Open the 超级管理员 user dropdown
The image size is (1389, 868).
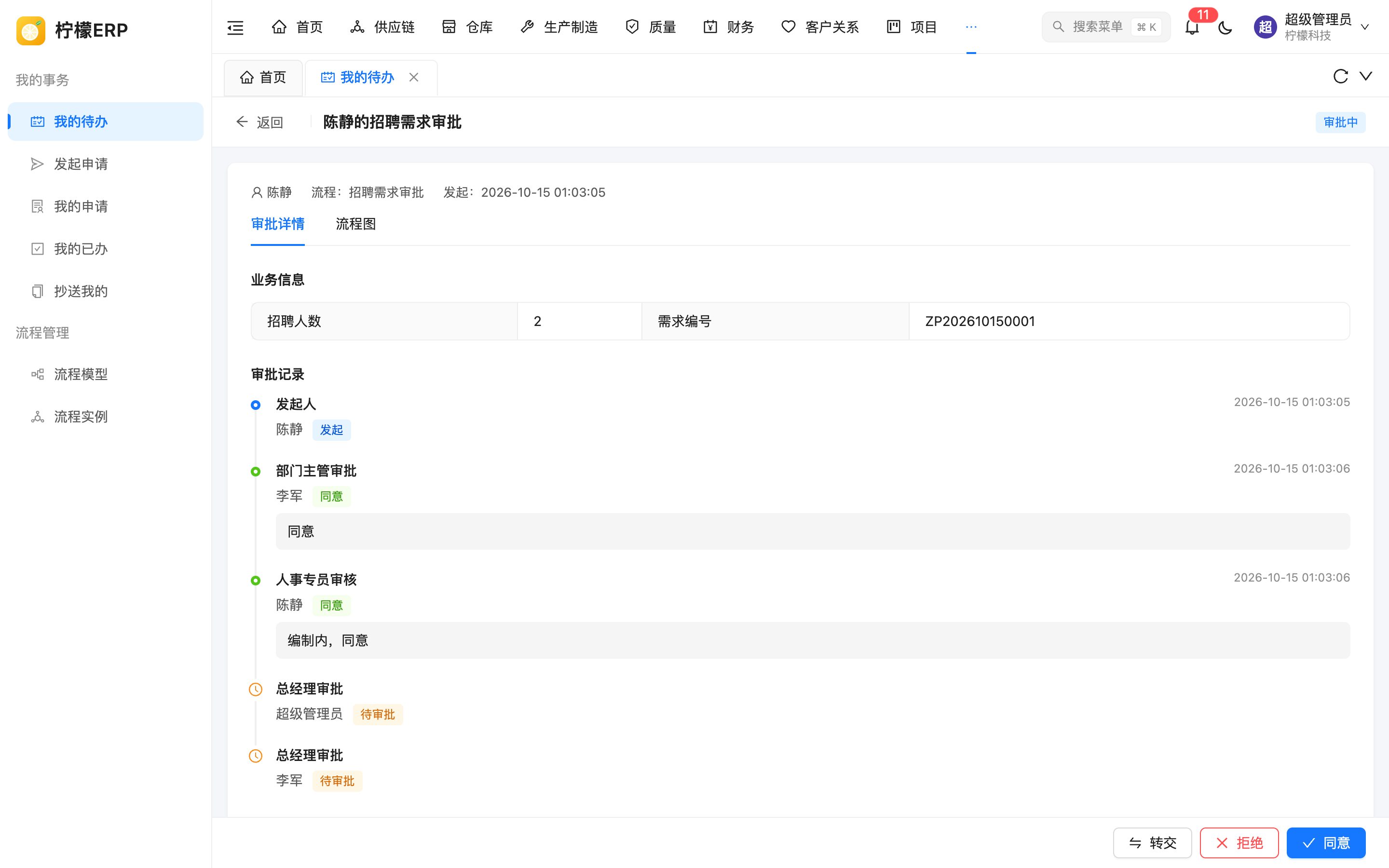1311,27
